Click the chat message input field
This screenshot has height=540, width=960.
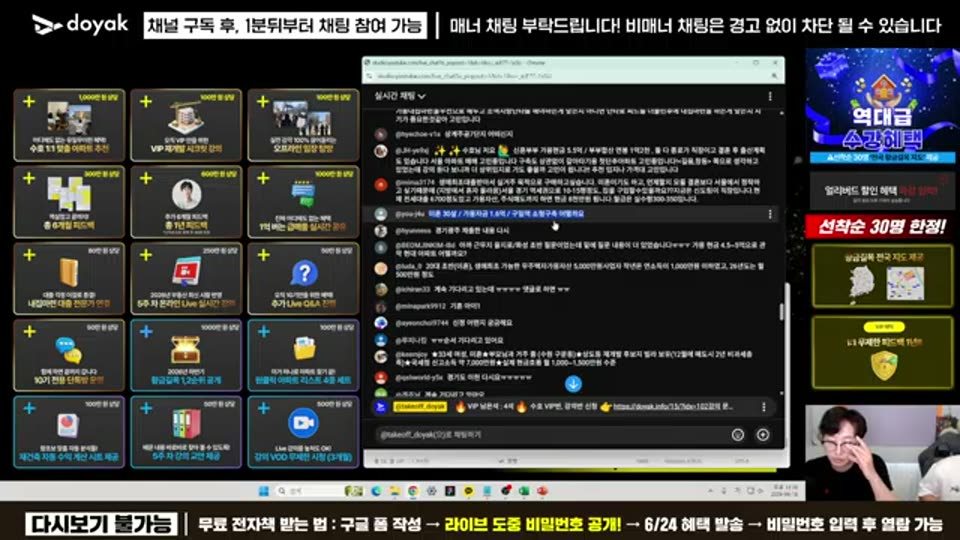tap(551, 435)
